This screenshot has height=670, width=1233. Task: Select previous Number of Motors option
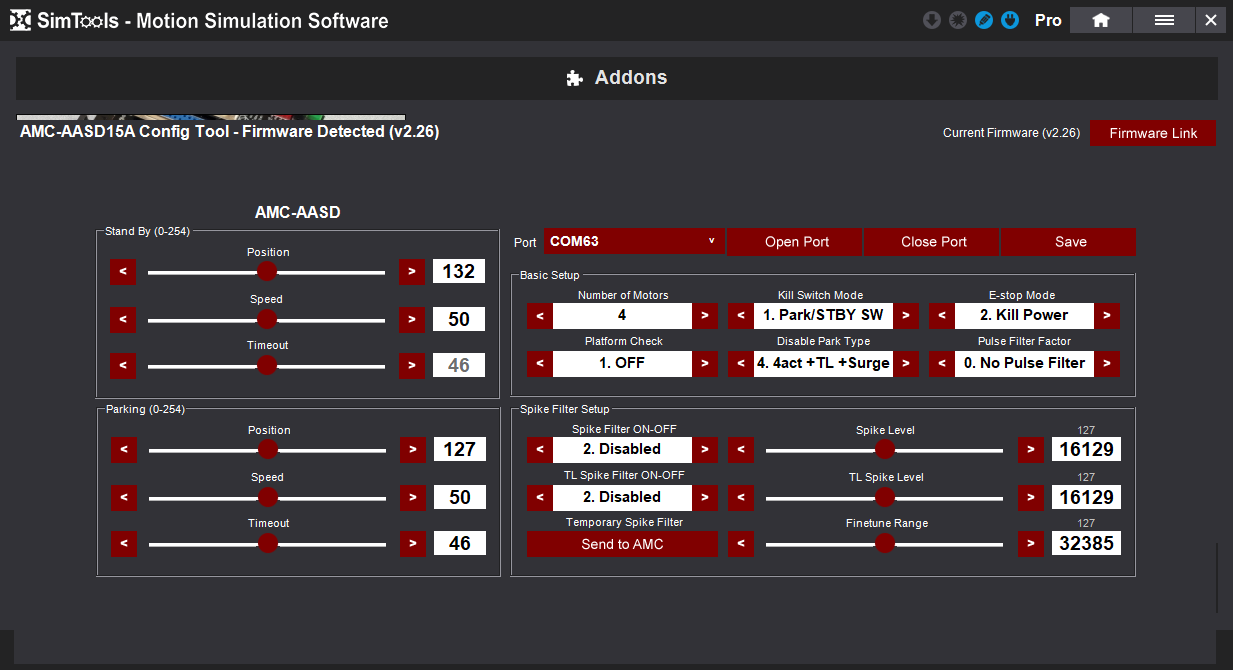click(540, 316)
